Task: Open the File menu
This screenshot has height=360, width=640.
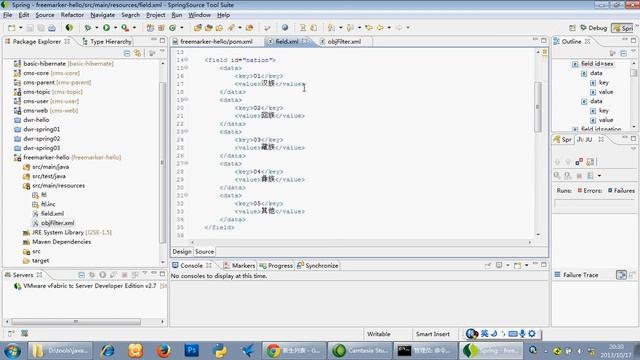Action: click(7, 15)
